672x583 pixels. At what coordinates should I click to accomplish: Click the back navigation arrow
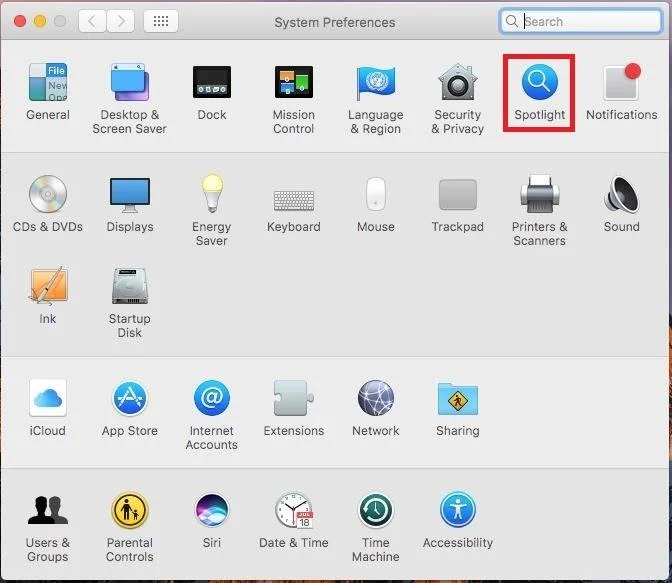click(92, 21)
